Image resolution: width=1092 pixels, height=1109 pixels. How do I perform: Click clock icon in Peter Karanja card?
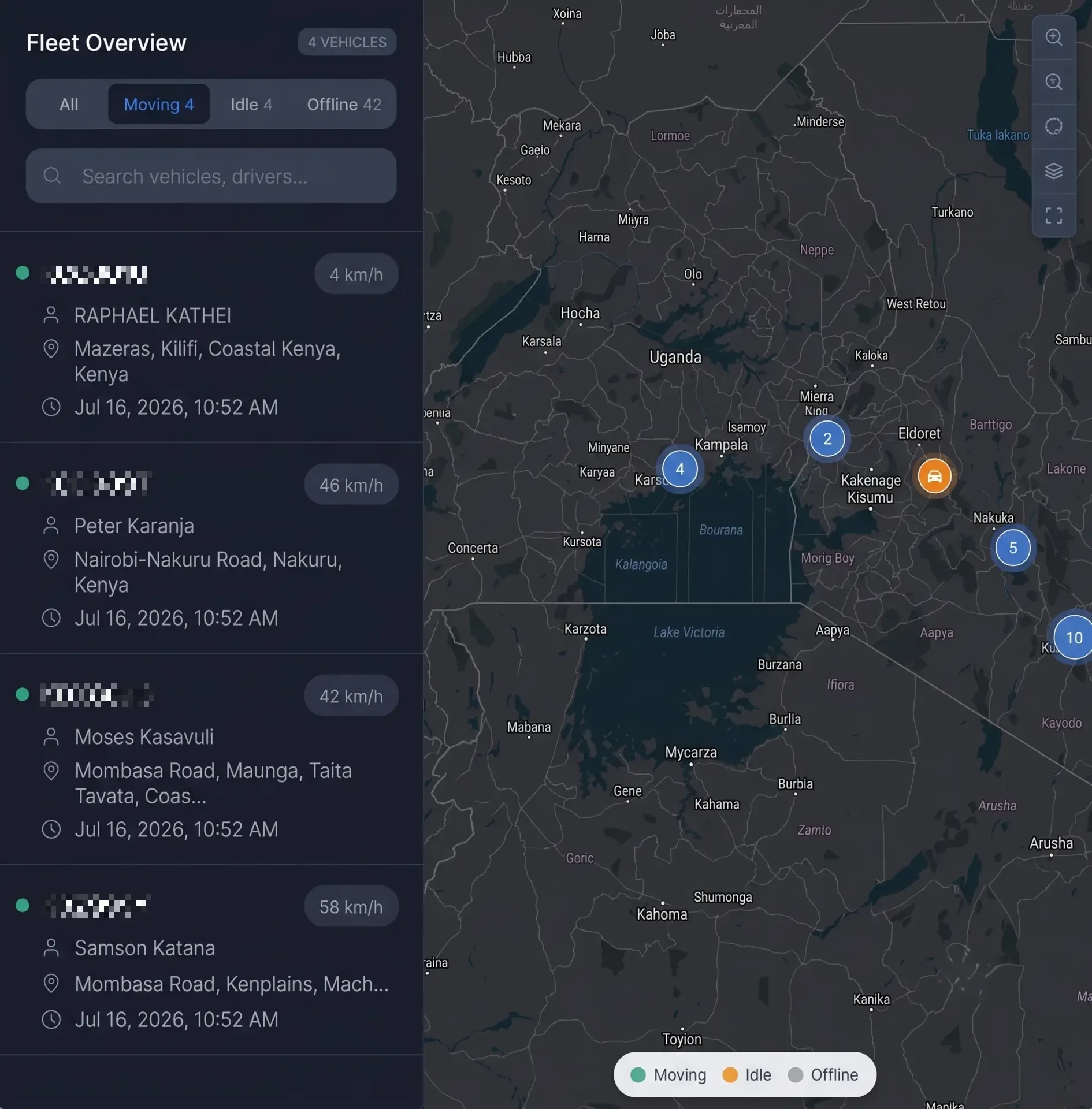(51, 618)
